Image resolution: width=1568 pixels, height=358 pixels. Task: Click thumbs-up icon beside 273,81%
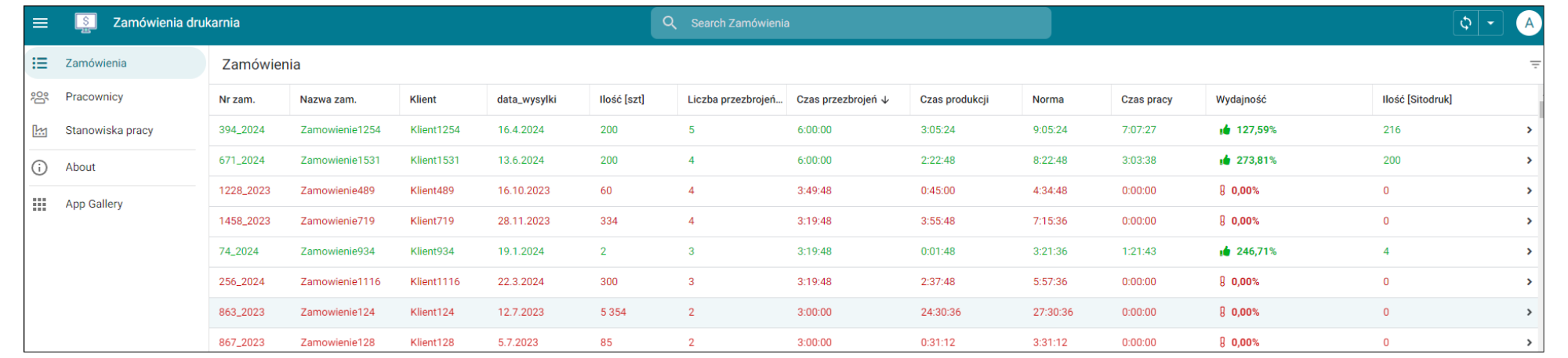coord(1225,161)
